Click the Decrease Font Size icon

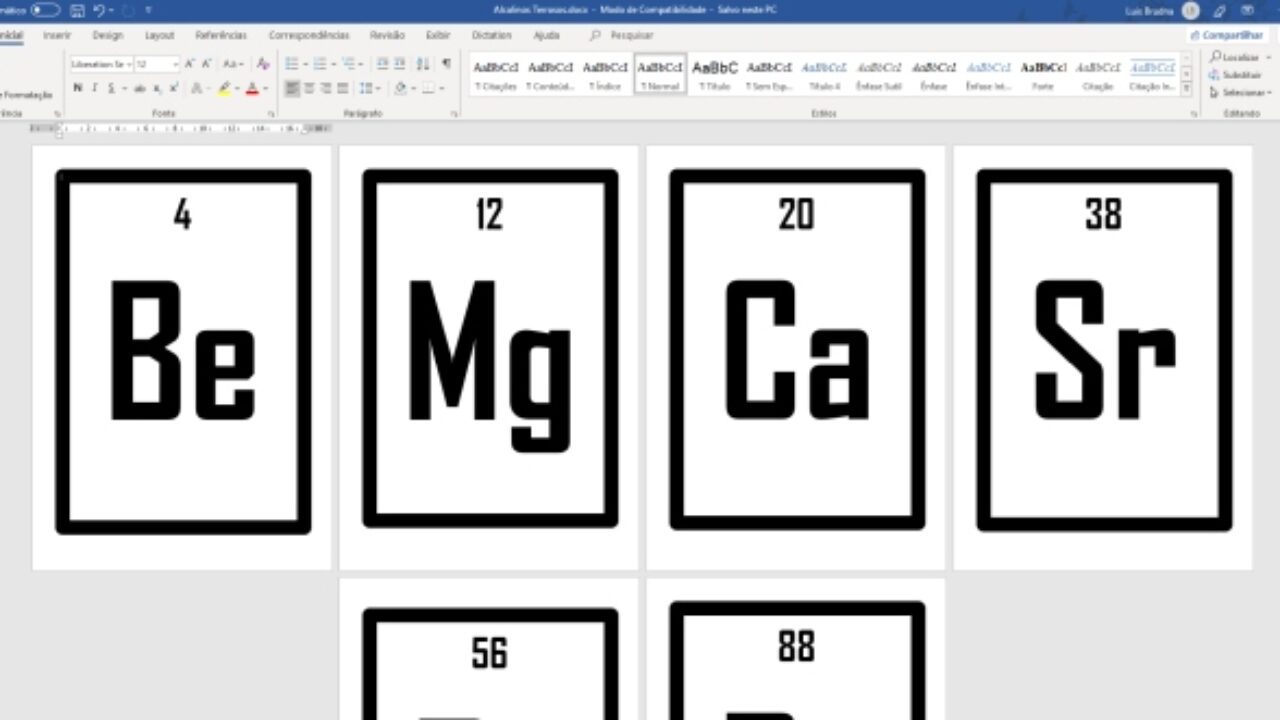pos(206,64)
